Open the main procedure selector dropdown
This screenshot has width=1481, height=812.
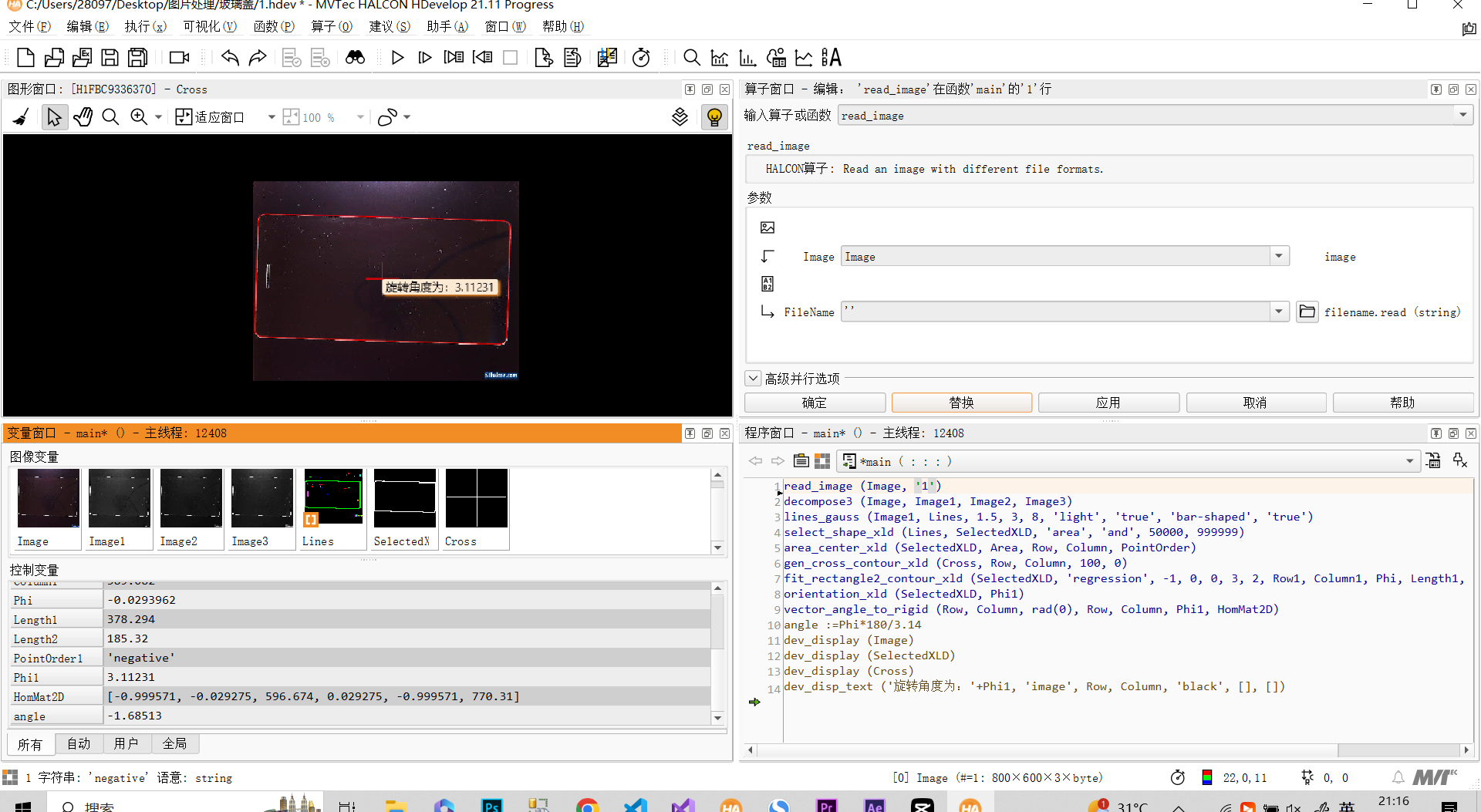(1409, 461)
